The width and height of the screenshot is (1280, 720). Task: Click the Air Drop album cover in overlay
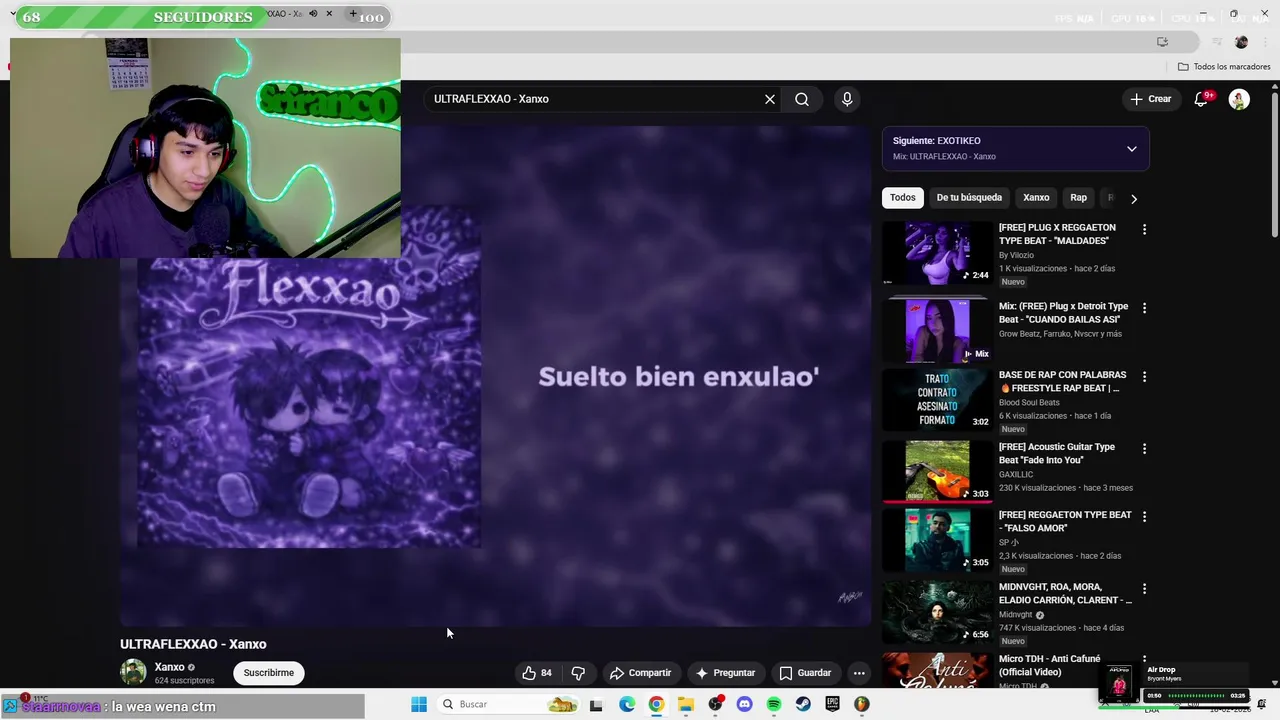click(x=1119, y=683)
